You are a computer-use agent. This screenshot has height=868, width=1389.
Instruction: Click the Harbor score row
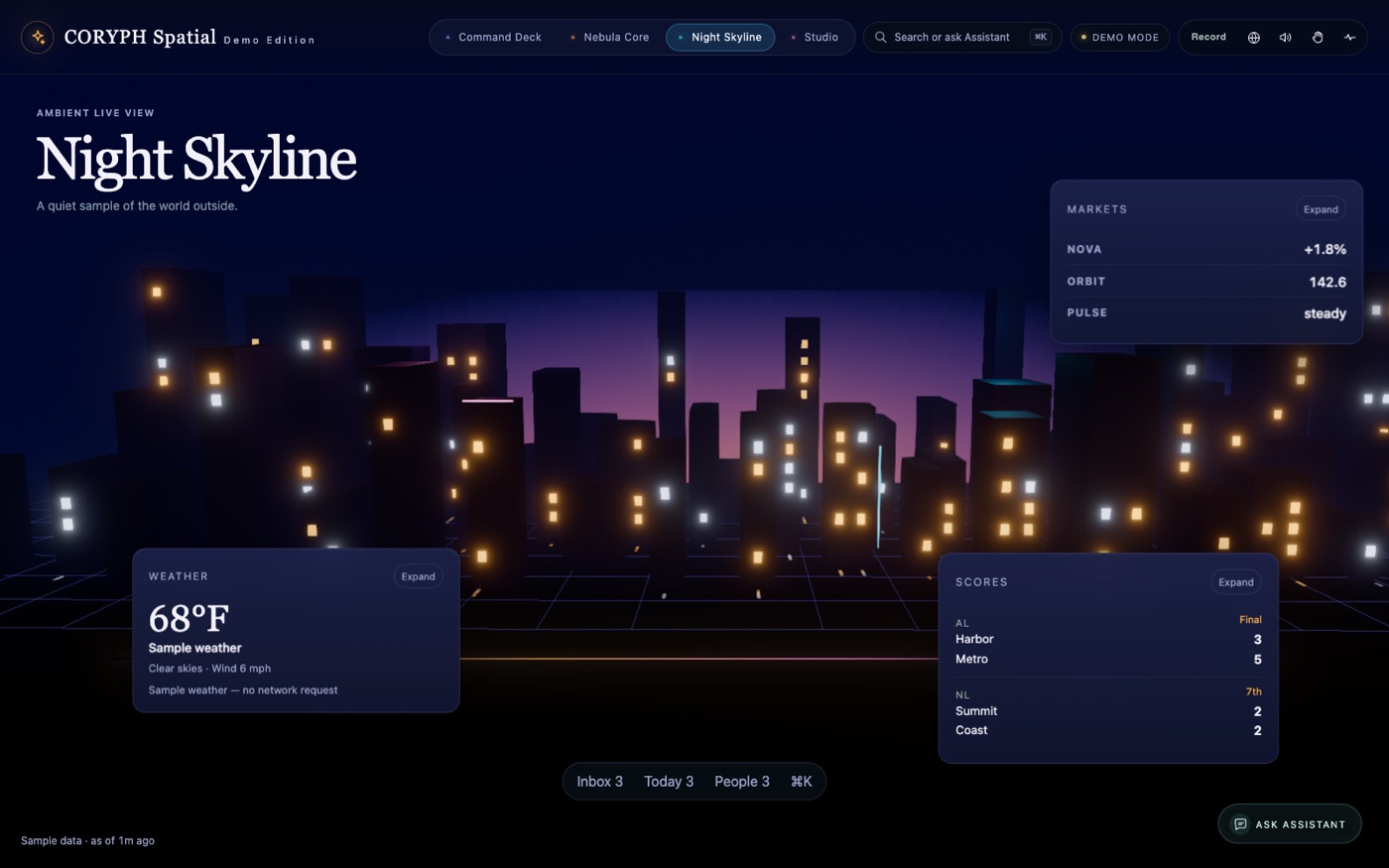[x=1108, y=640]
